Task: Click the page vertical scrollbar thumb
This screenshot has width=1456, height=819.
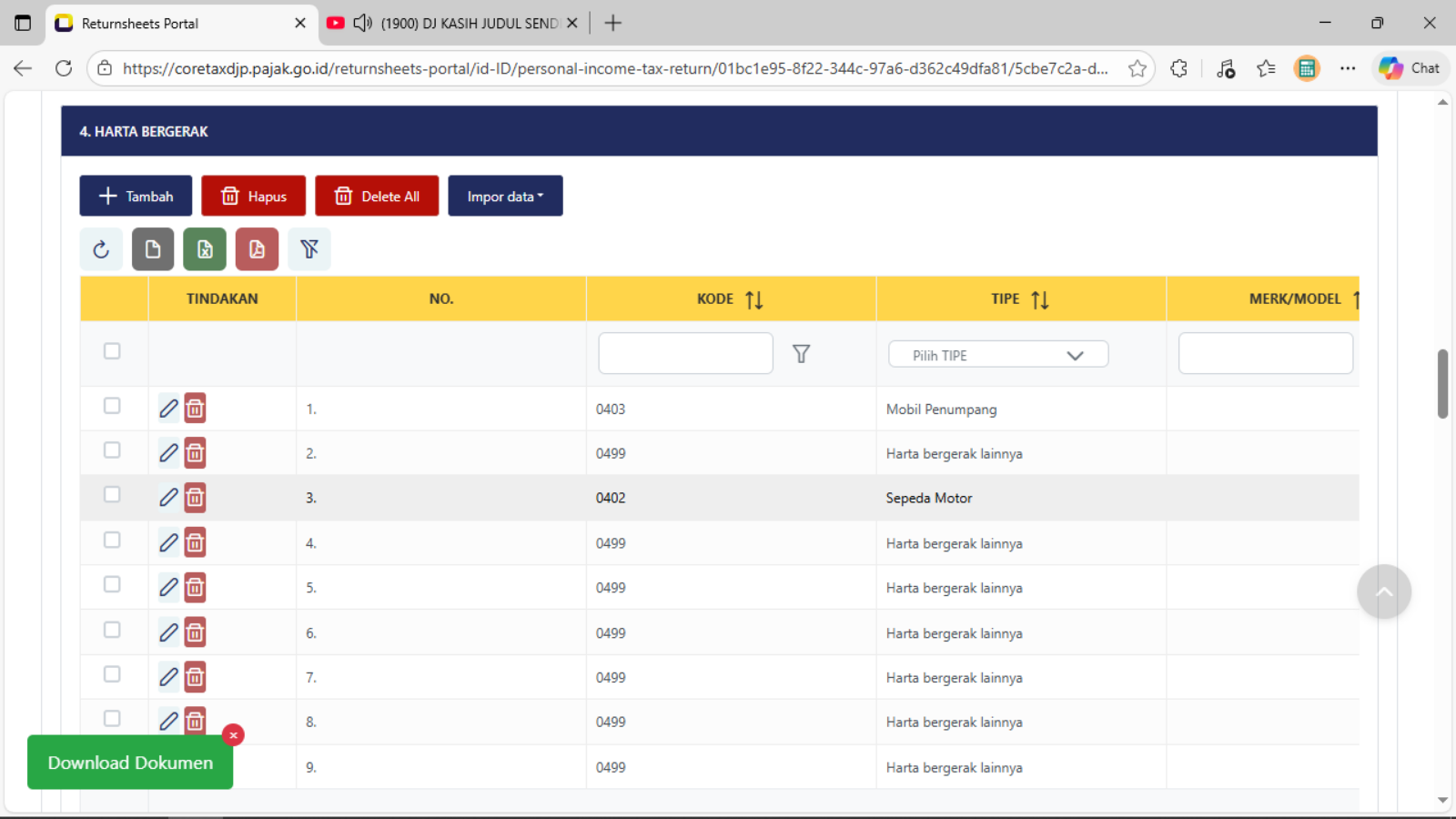Action: click(1442, 383)
